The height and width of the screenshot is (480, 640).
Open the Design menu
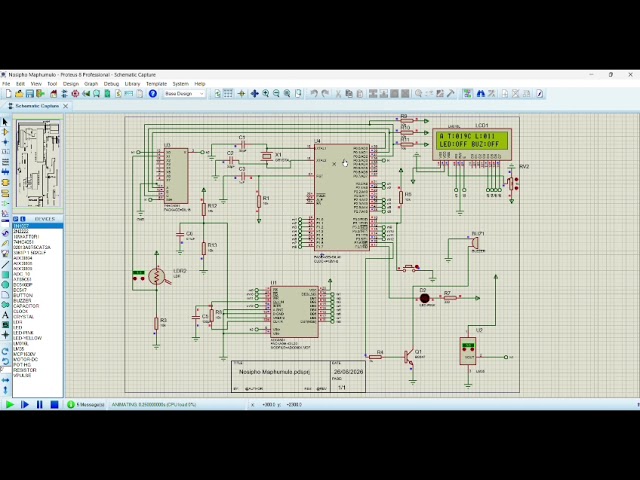pyautogui.click(x=71, y=84)
